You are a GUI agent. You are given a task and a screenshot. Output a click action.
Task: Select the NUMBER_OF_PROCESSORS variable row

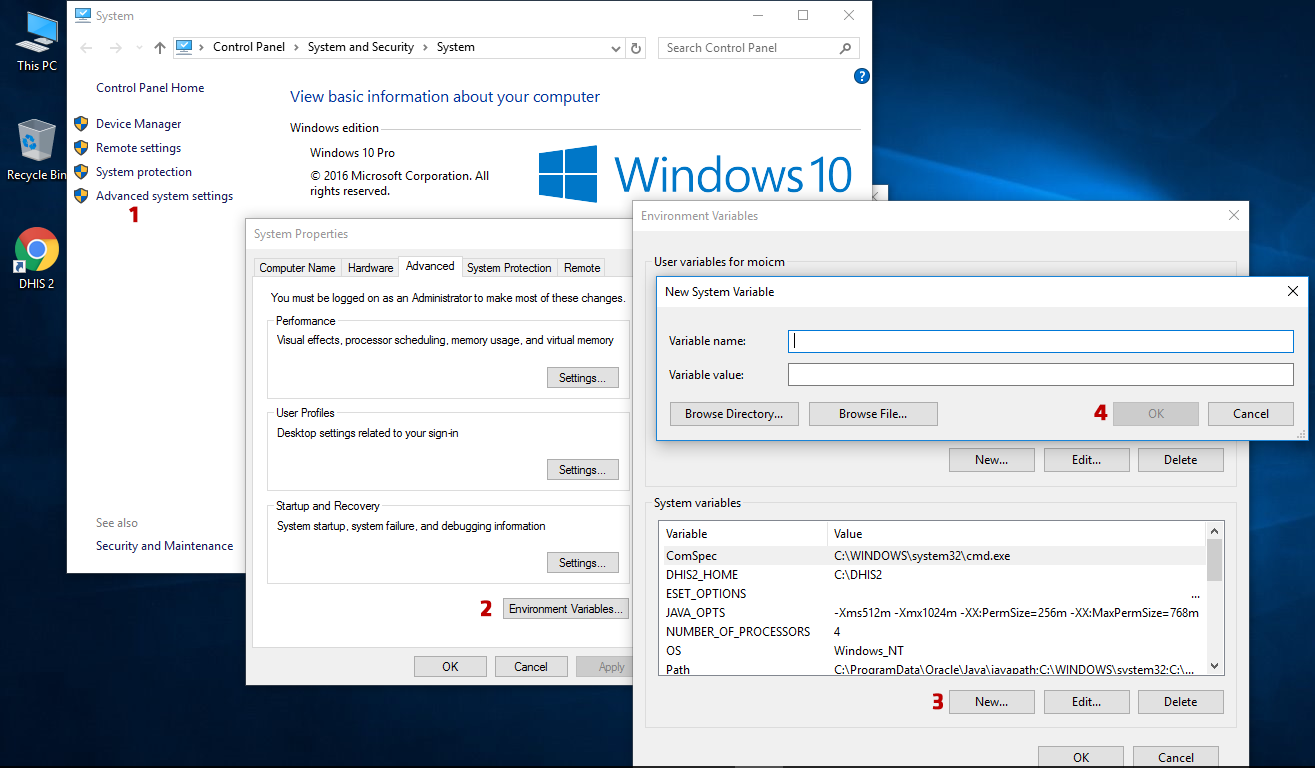(x=932, y=632)
